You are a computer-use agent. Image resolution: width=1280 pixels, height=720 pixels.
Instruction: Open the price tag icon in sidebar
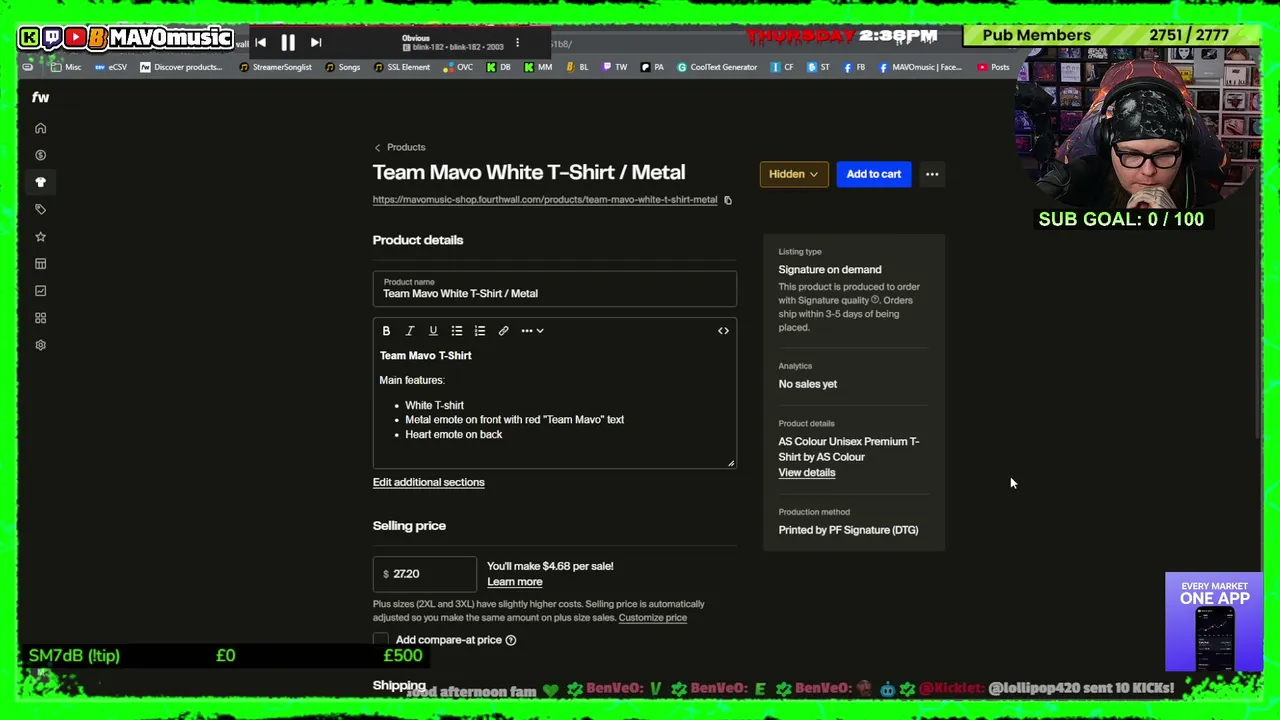pos(41,209)
